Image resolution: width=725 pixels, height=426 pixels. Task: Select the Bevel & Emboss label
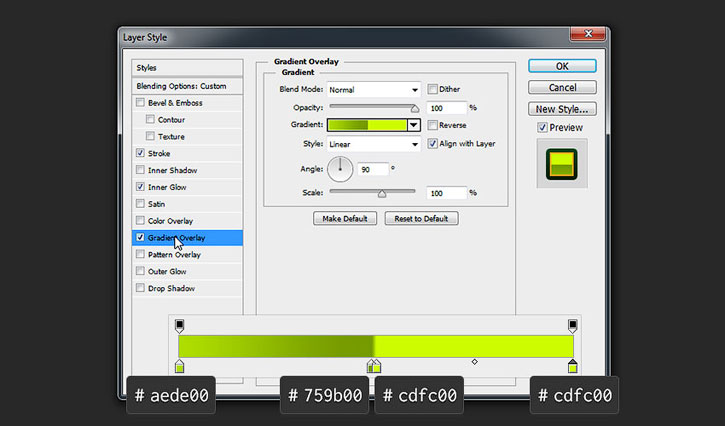pyautogui.click(x=175, y=103)
